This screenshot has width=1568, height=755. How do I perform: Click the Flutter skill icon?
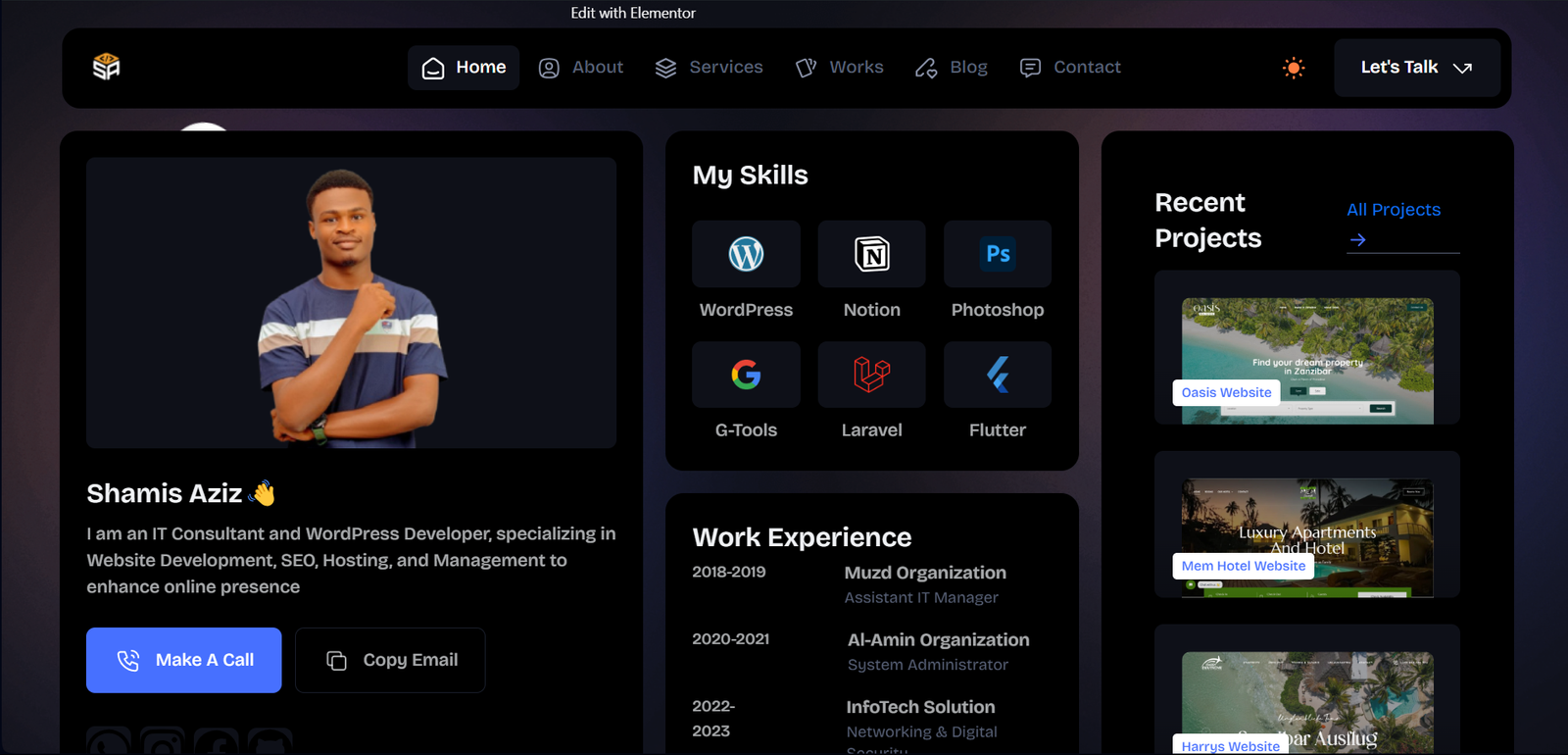click(998, 375)
